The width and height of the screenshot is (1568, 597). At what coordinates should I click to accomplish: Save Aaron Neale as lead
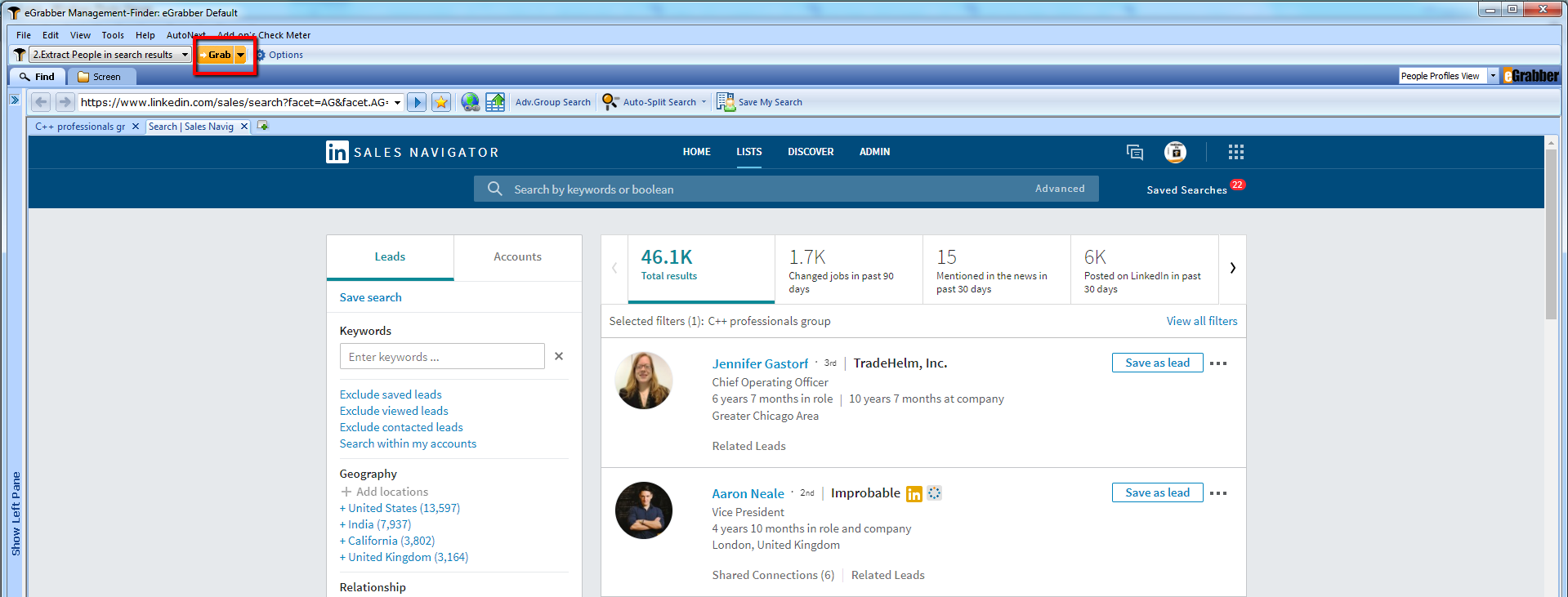tap(1157, 492)
